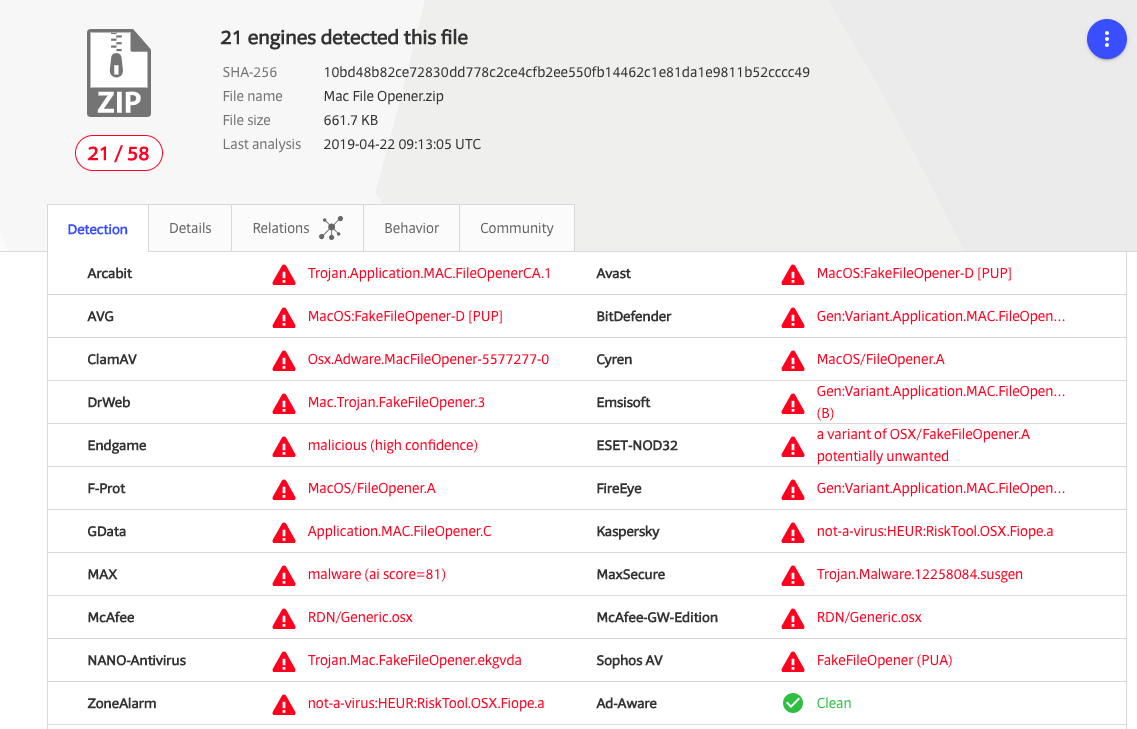Click the NANO-Antivirus engine name

(136, 660)
